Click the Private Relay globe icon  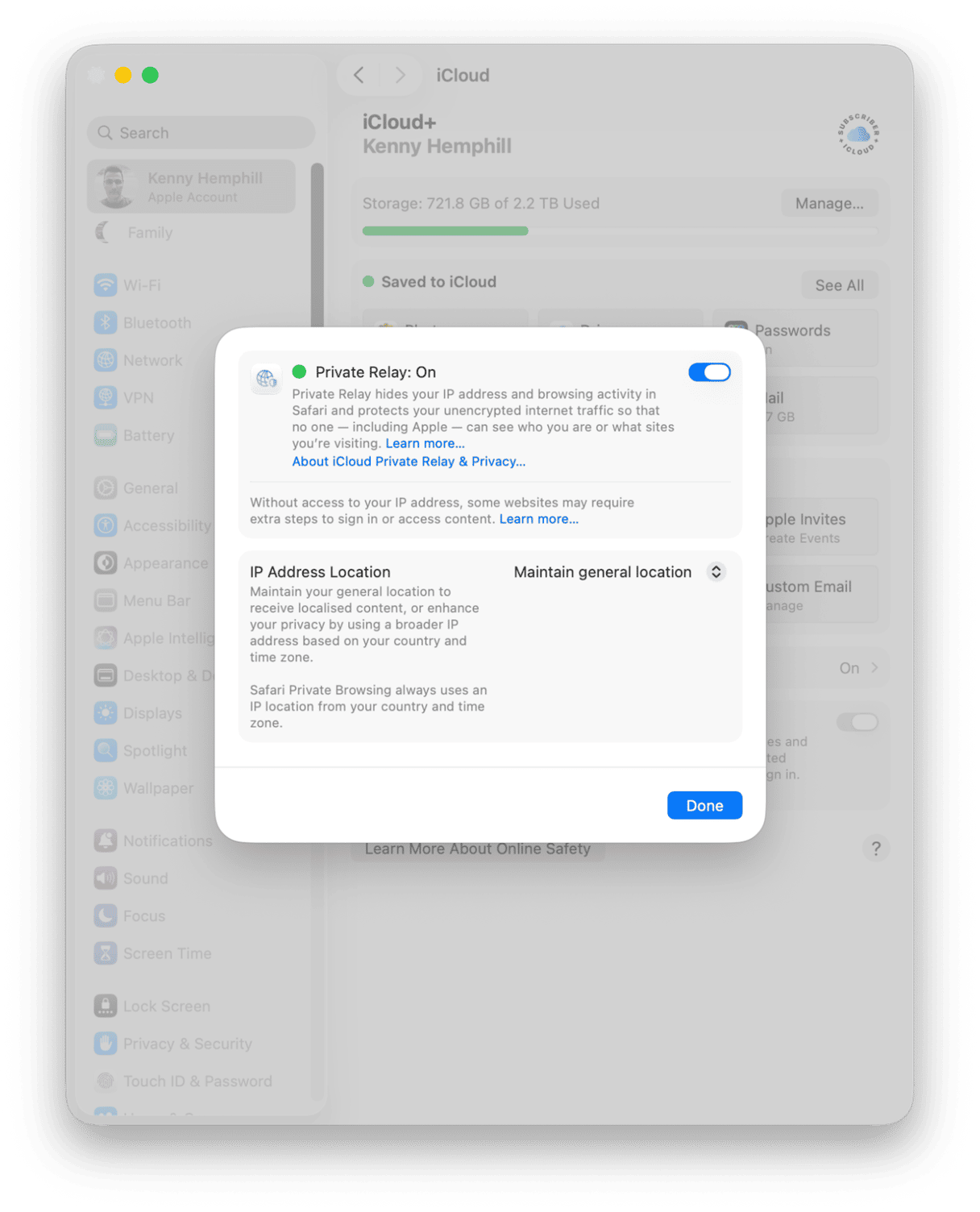tap(266, 378)
